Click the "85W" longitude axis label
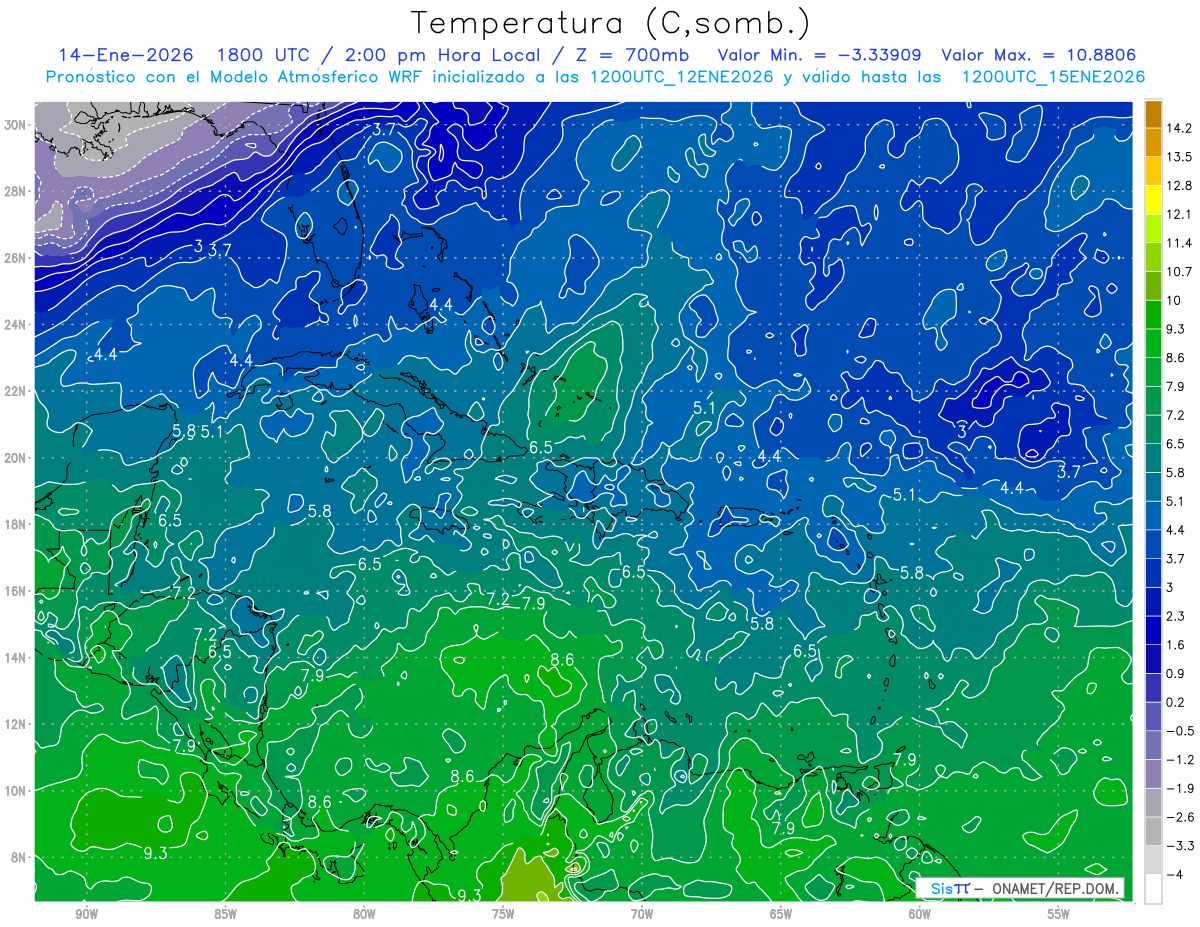1200x927 pixels. point(225,914)
